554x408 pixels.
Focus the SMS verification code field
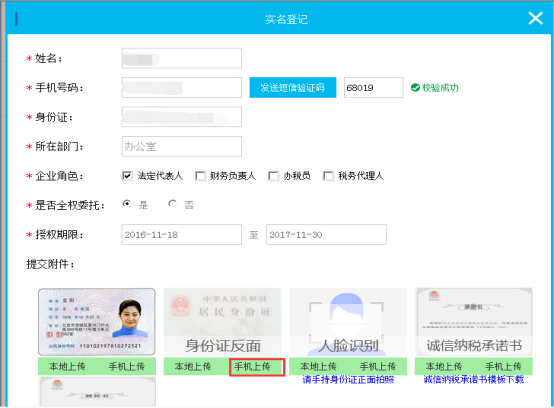(x=373, y=87)
